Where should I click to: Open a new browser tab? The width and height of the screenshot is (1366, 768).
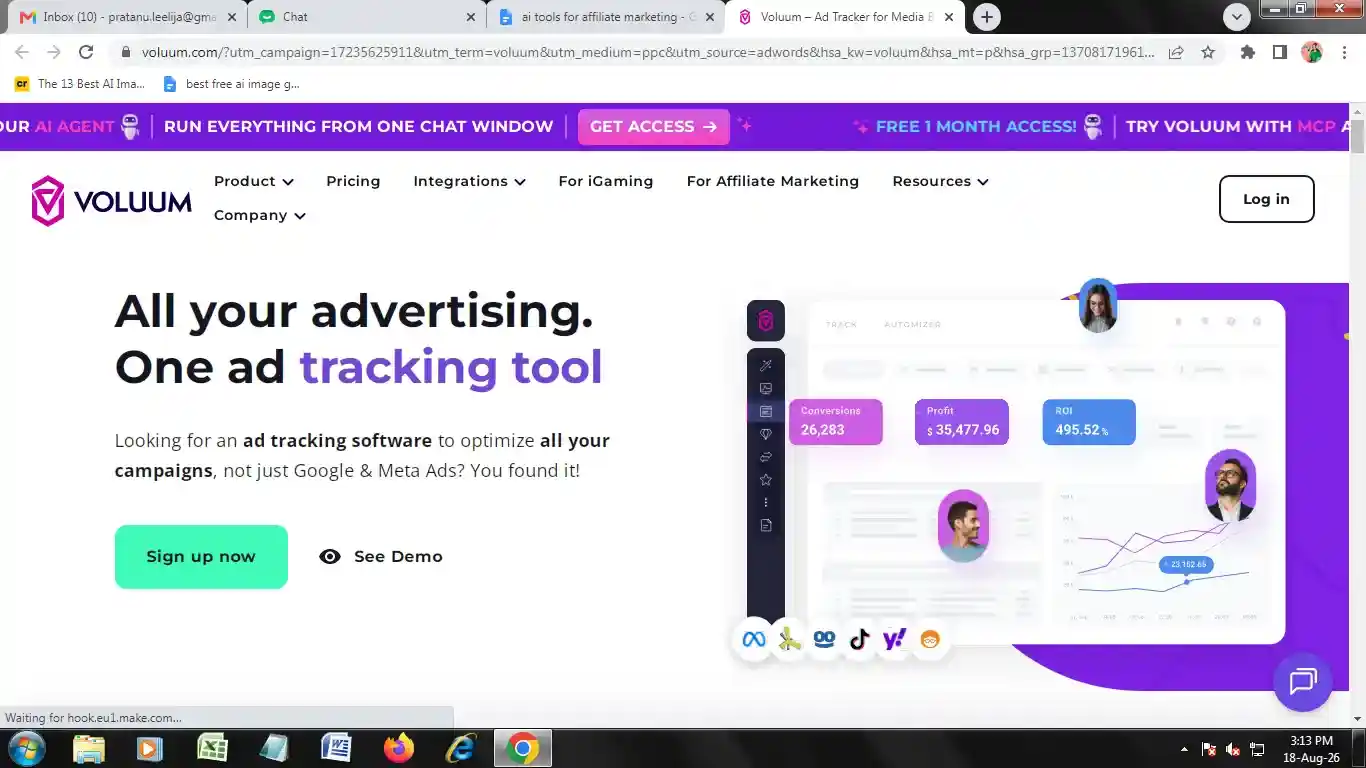click(x=987, y=17)
